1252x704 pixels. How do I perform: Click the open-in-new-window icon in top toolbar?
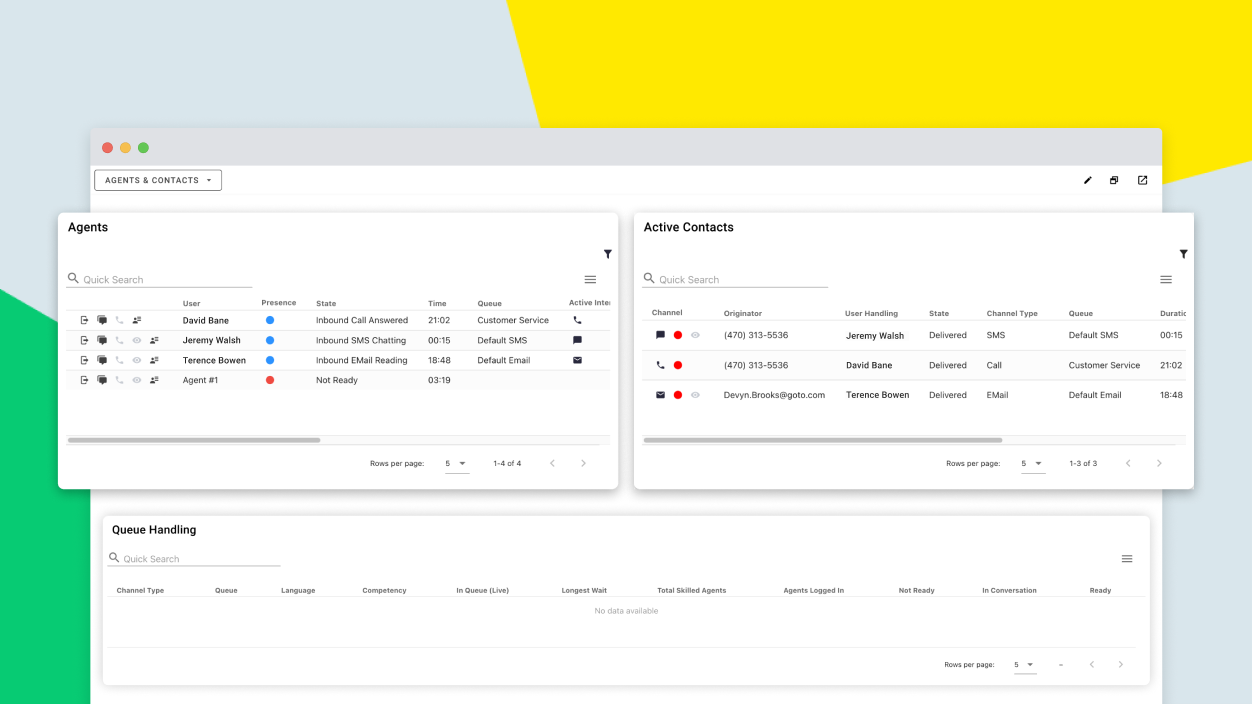point(1142,180)
